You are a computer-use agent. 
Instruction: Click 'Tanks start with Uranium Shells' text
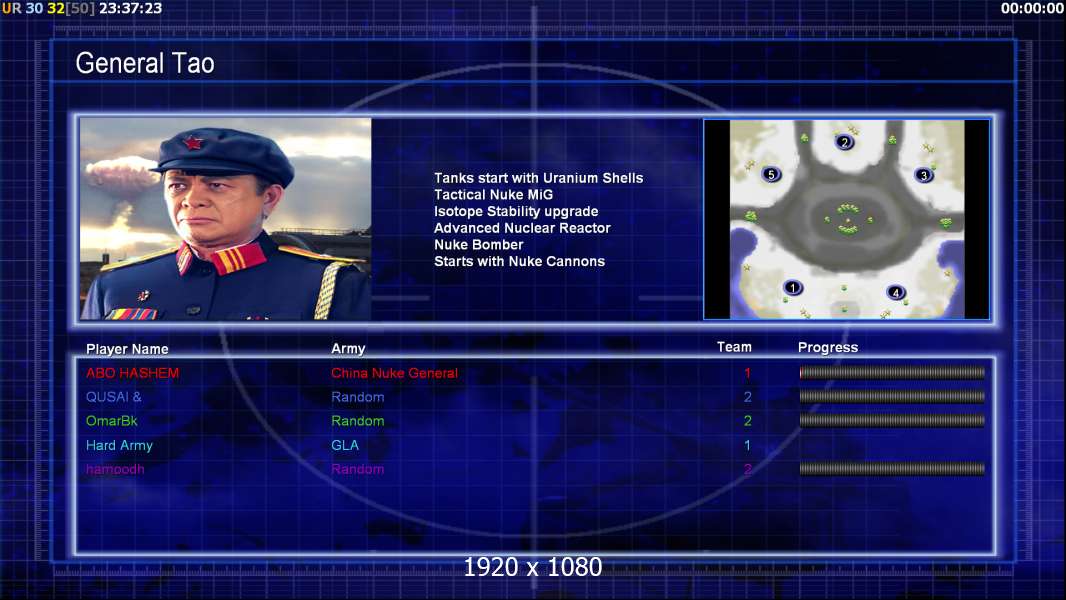coord(538,178)
